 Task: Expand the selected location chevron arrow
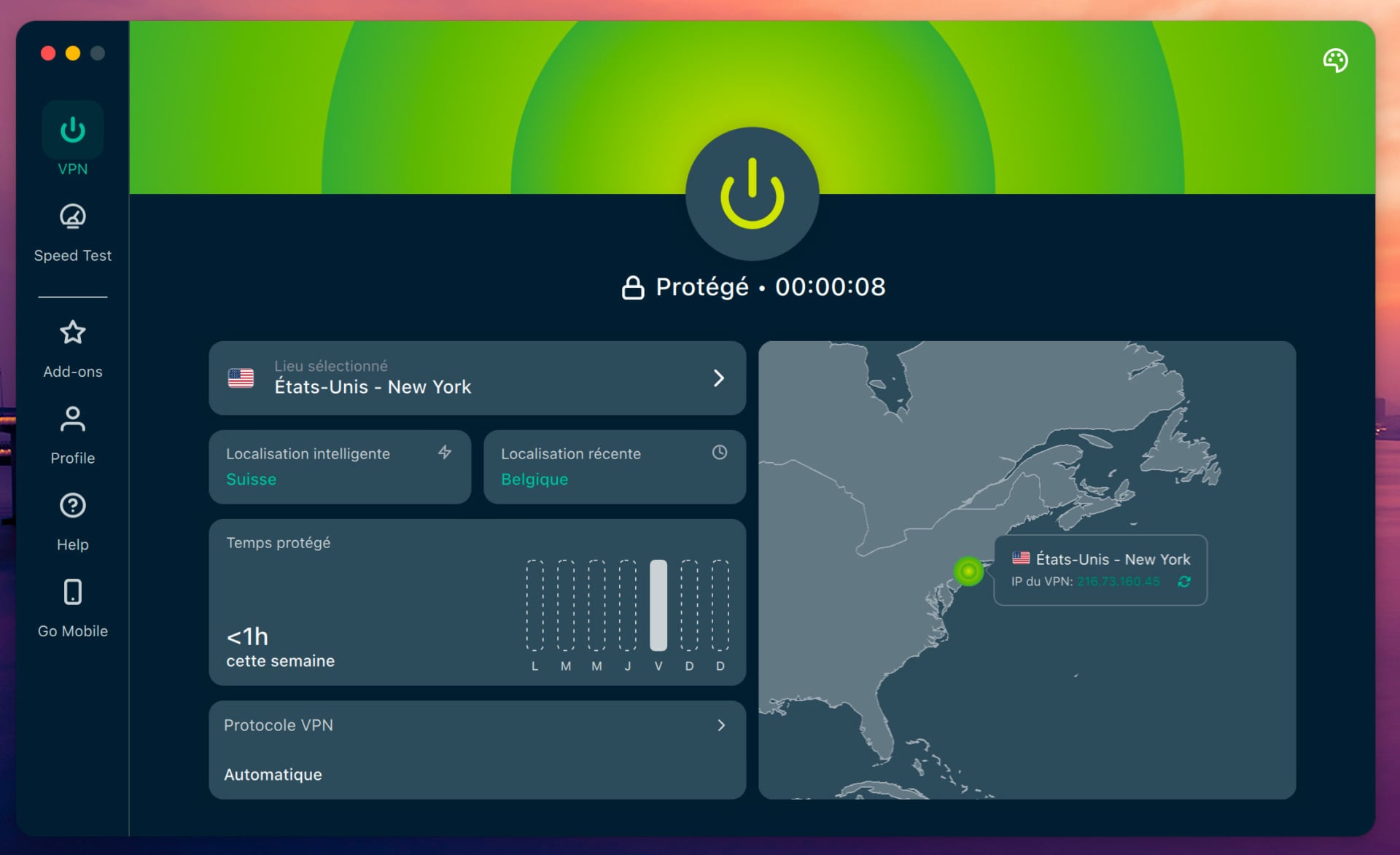720,378
